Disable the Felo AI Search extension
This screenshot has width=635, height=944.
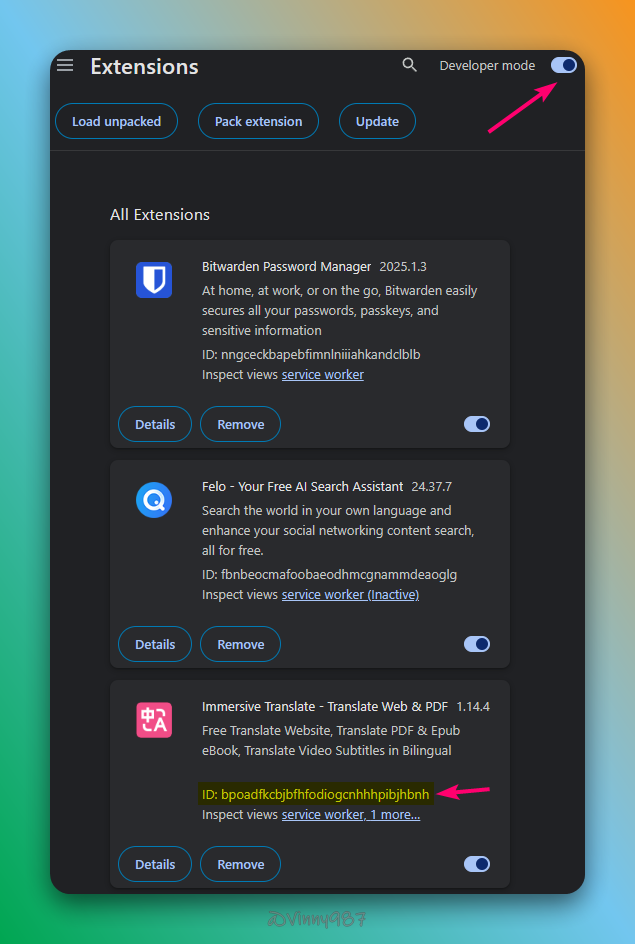click(x=477, y=644)
